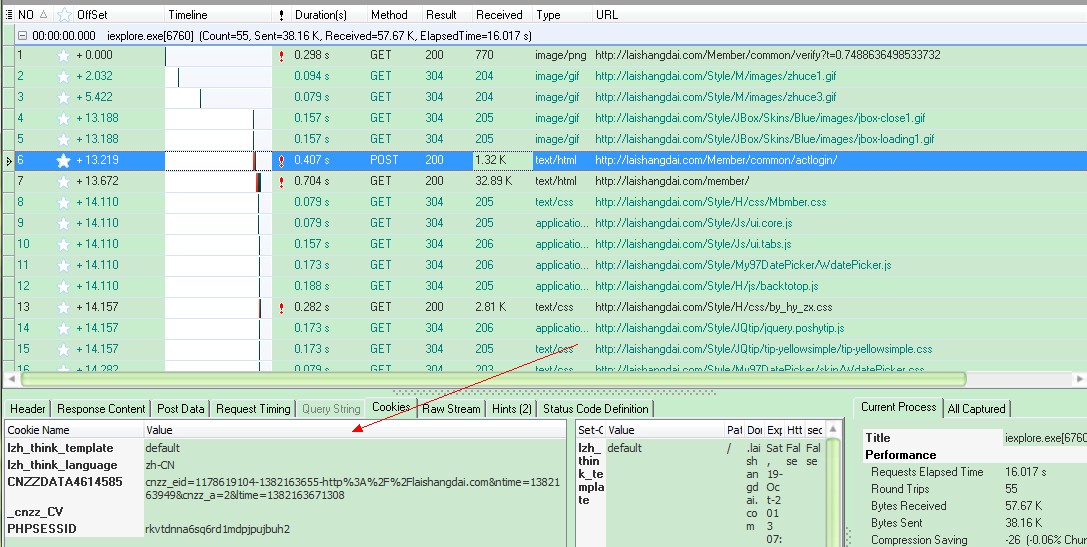The height and width of the screenshot is (547, 1087).
Task: Click the right arrow of horizontal scrollbar
Action: coord(1080,379)
